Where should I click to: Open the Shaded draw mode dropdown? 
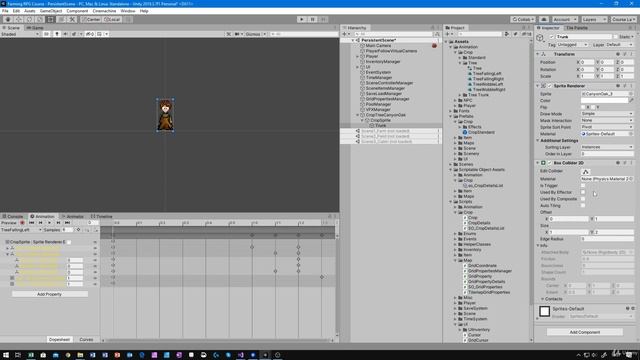click(20, 34)
